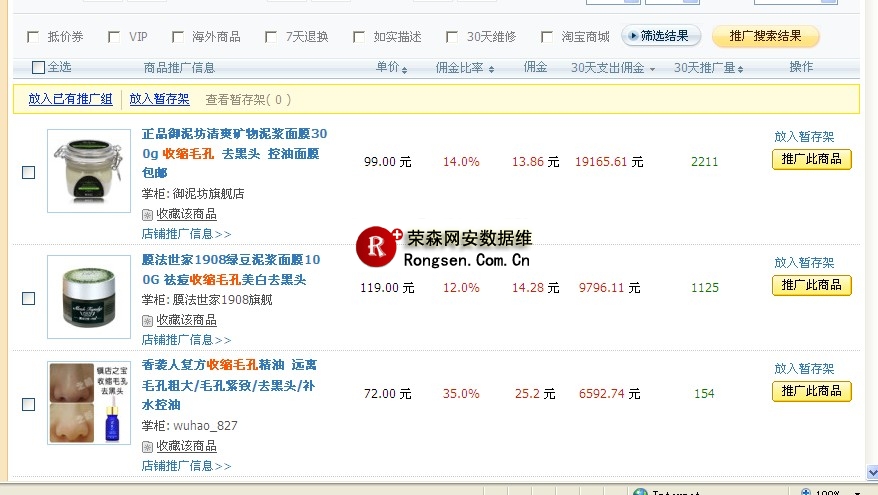Click the 收藏该商品 icon for the 御泥坊 product
The width and height of the screenshot is (878, 495).
point(147,214)
